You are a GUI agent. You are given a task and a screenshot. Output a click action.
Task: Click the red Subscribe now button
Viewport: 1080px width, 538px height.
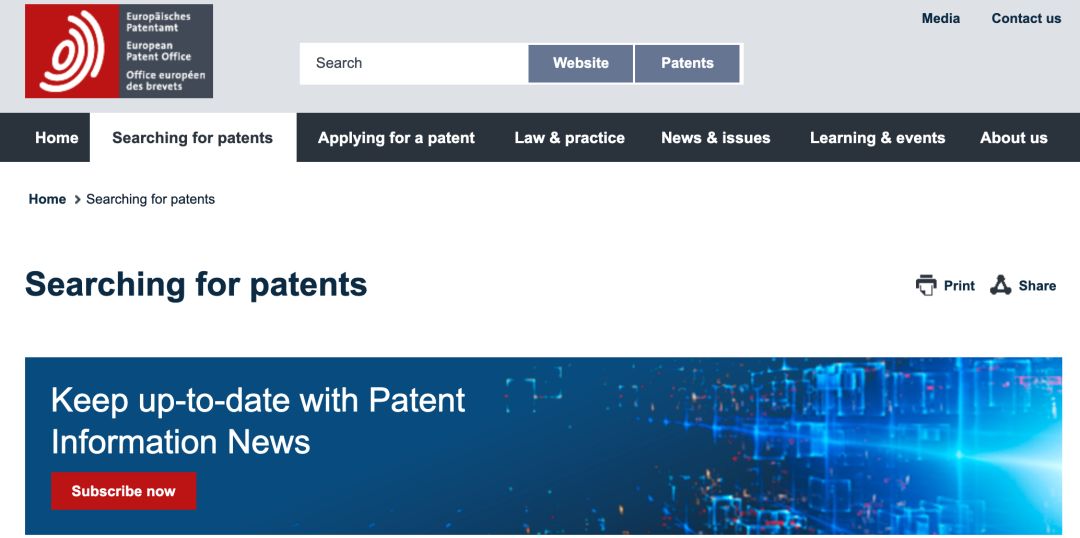point(123,491)
